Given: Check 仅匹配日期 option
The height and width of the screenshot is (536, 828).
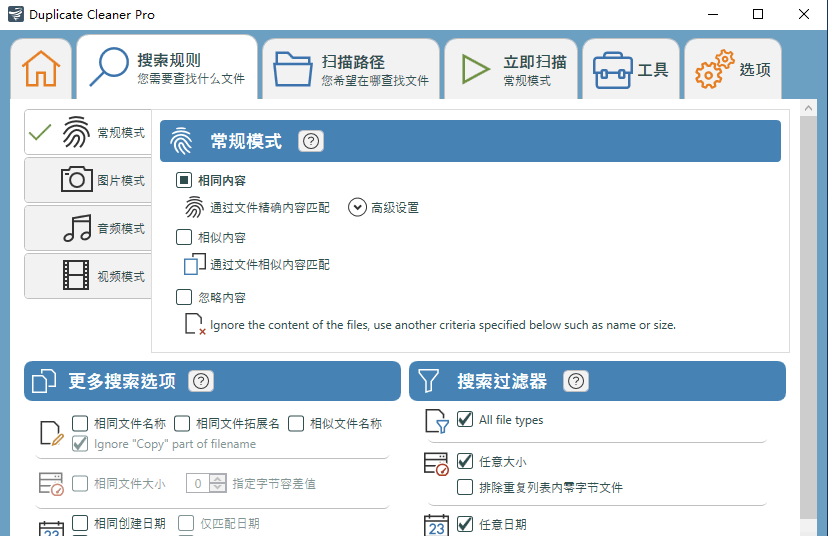Looking at the screenshot, I should pyautogui.click(x=186, y=523).
